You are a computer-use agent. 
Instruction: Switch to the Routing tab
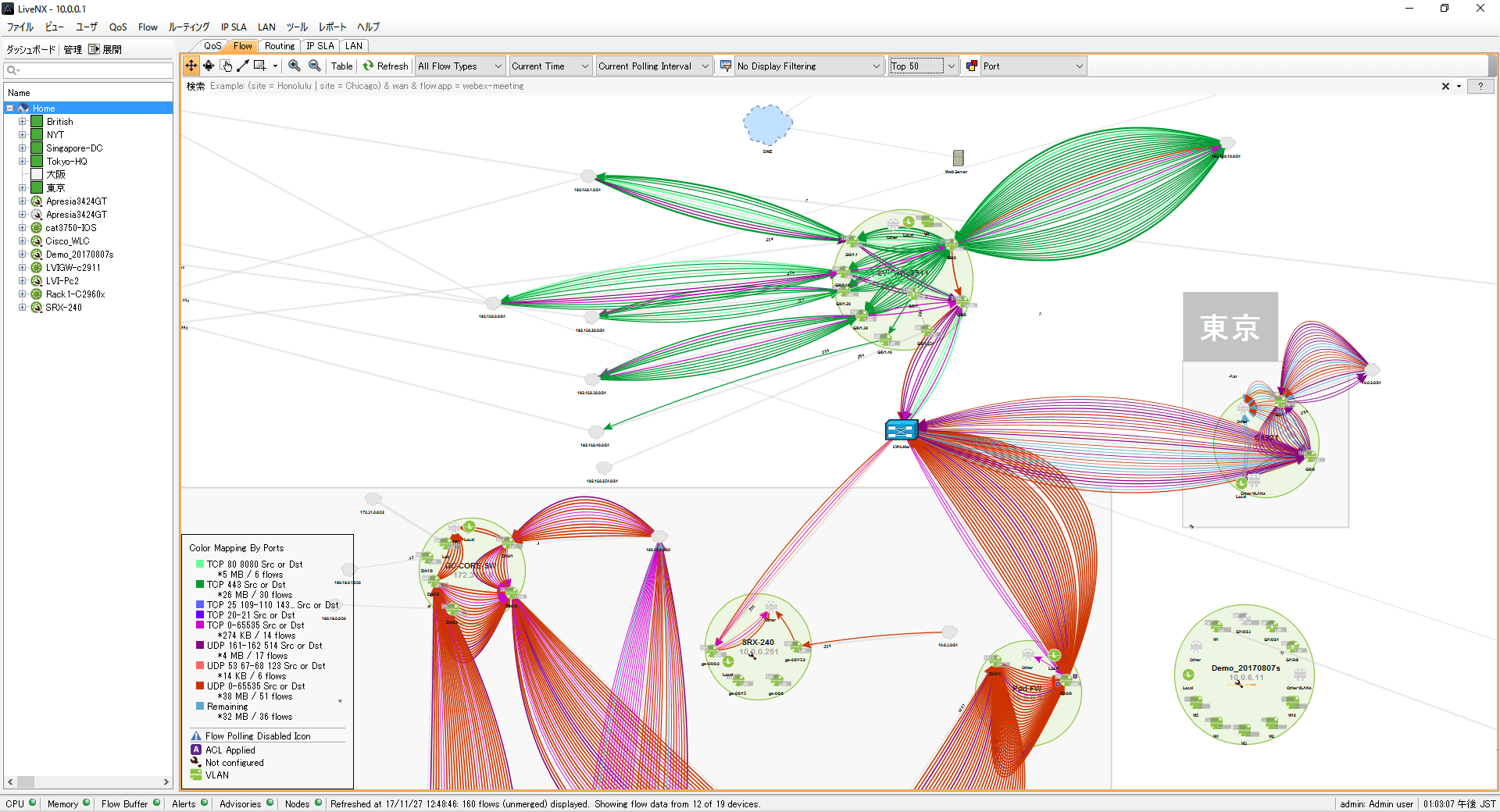pos(280,46)
